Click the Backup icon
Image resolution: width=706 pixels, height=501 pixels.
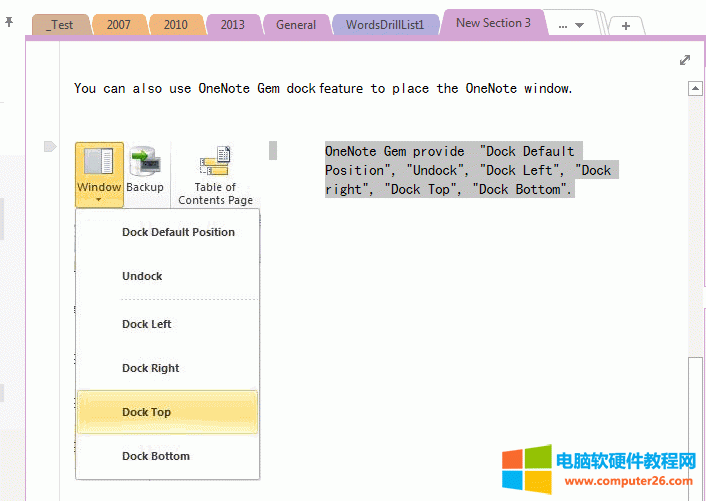tap(145, 163)
